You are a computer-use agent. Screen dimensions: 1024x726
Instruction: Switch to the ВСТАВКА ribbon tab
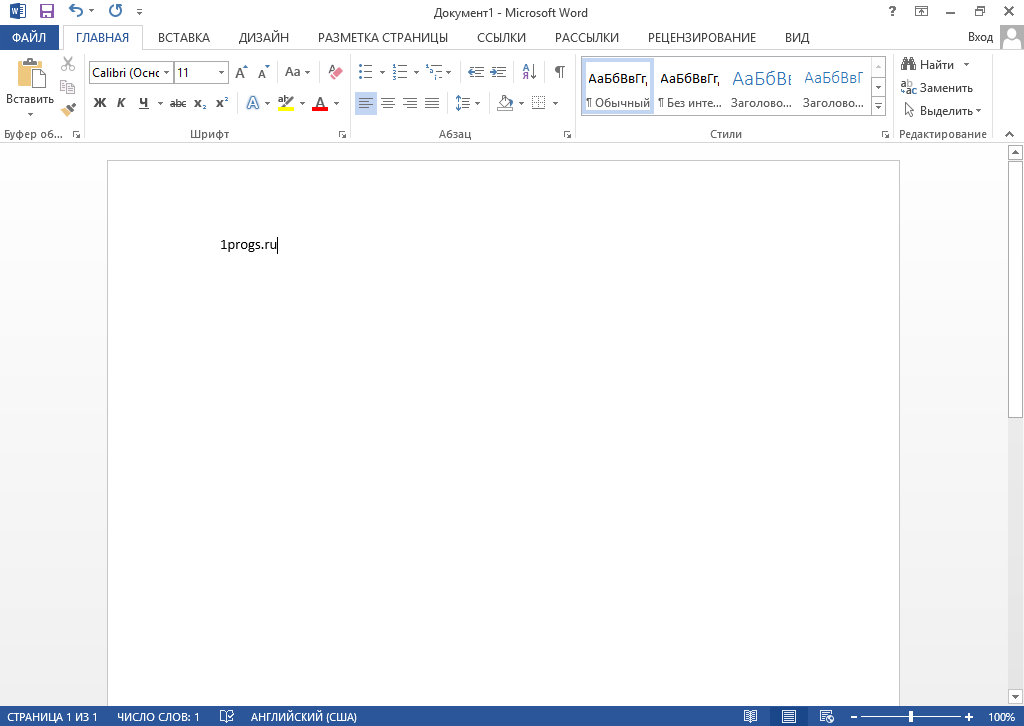(183, 37)
